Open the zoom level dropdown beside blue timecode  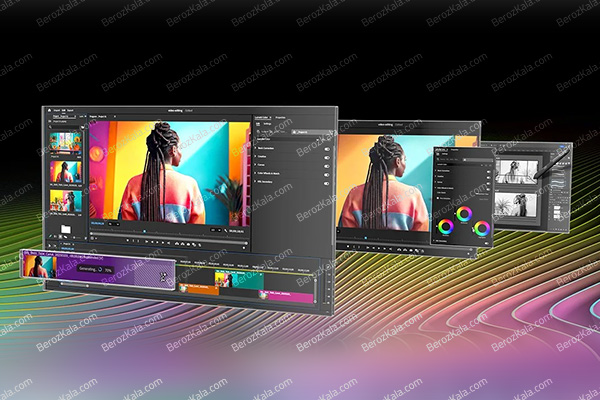tap(114, 224)
